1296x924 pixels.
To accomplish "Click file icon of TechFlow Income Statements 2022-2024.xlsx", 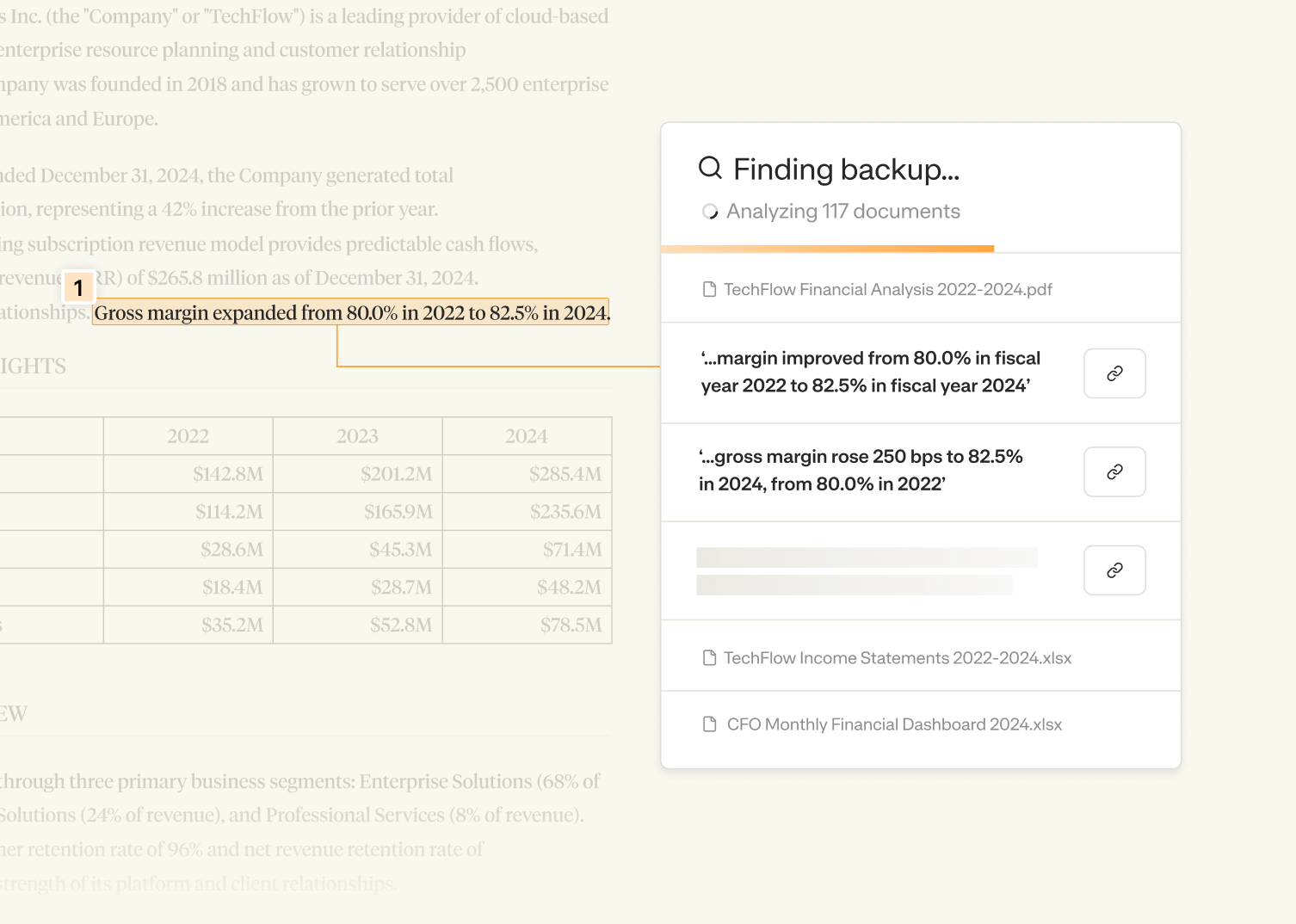I will point(710,658).
